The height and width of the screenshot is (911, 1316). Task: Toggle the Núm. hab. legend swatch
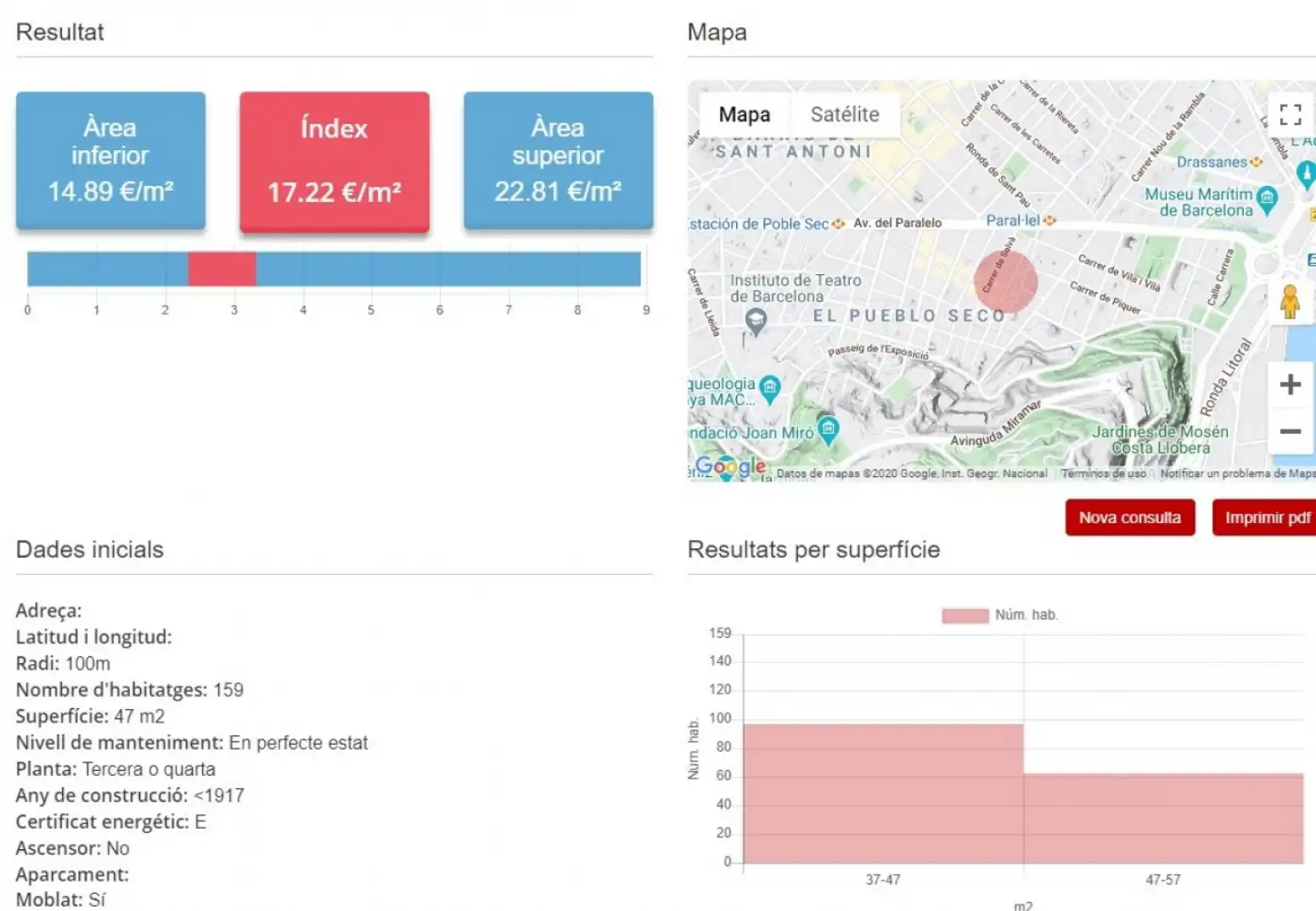[965, 615]
